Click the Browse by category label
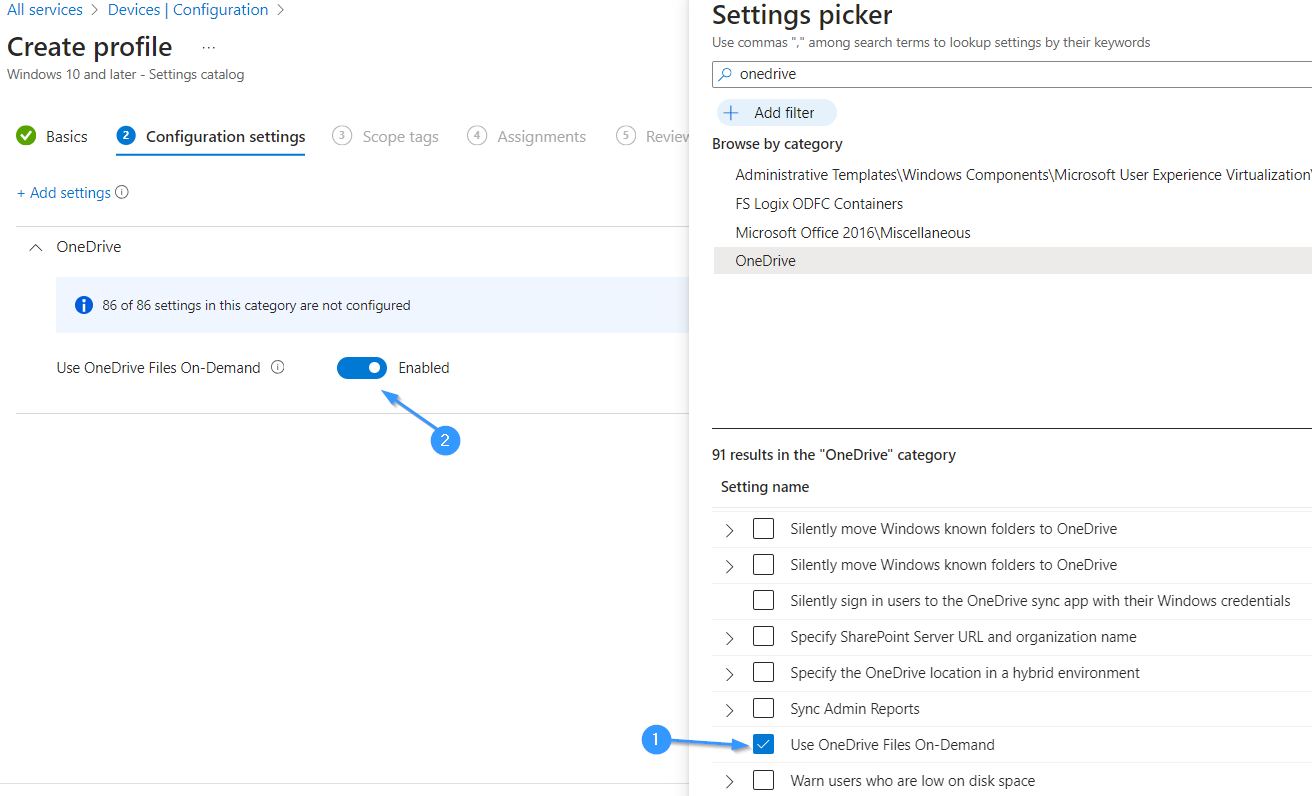 pyautogui.click(x=777, y=144)
